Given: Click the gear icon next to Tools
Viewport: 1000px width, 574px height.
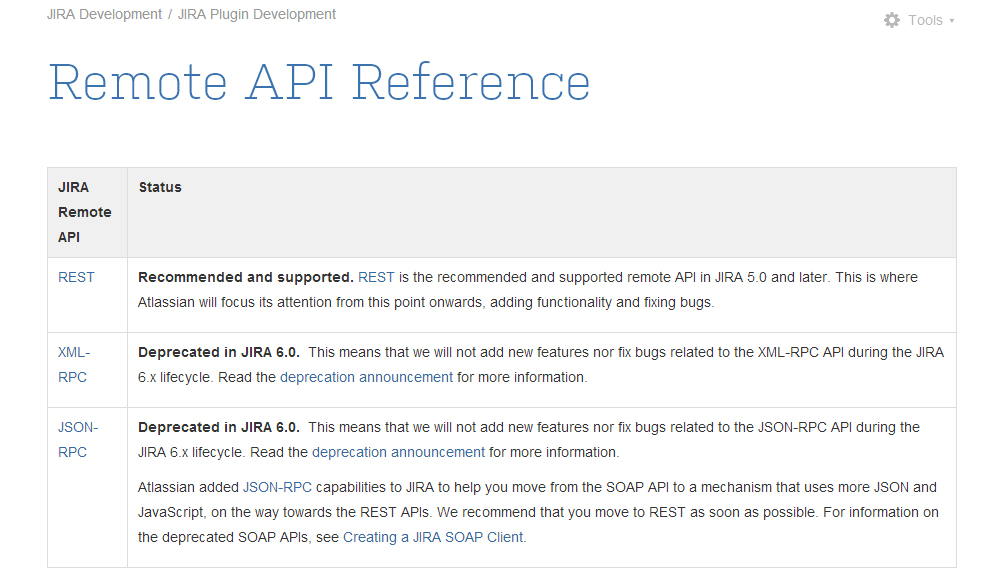Looking at the screenshot, I should point(892,20).
